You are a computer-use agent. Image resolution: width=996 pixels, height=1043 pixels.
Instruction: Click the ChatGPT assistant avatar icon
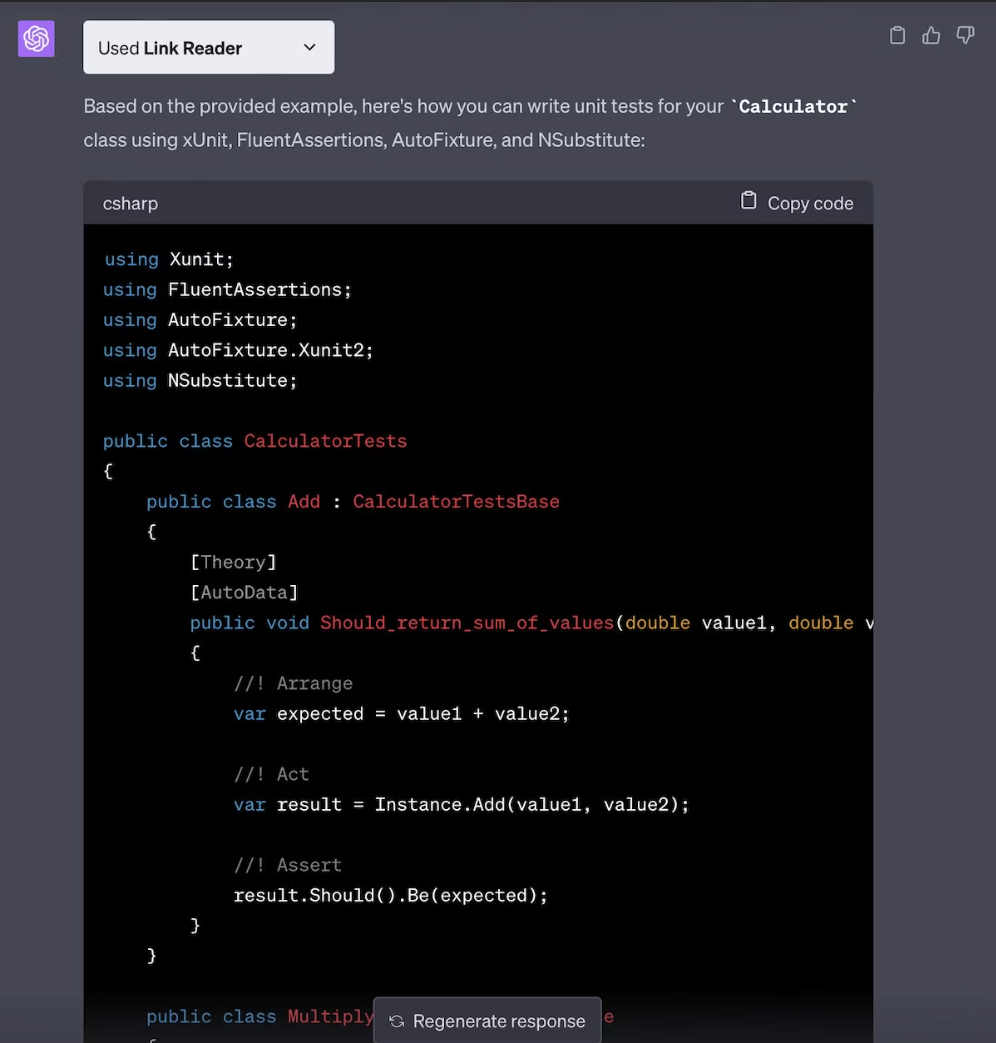click(x=36, y=39)
